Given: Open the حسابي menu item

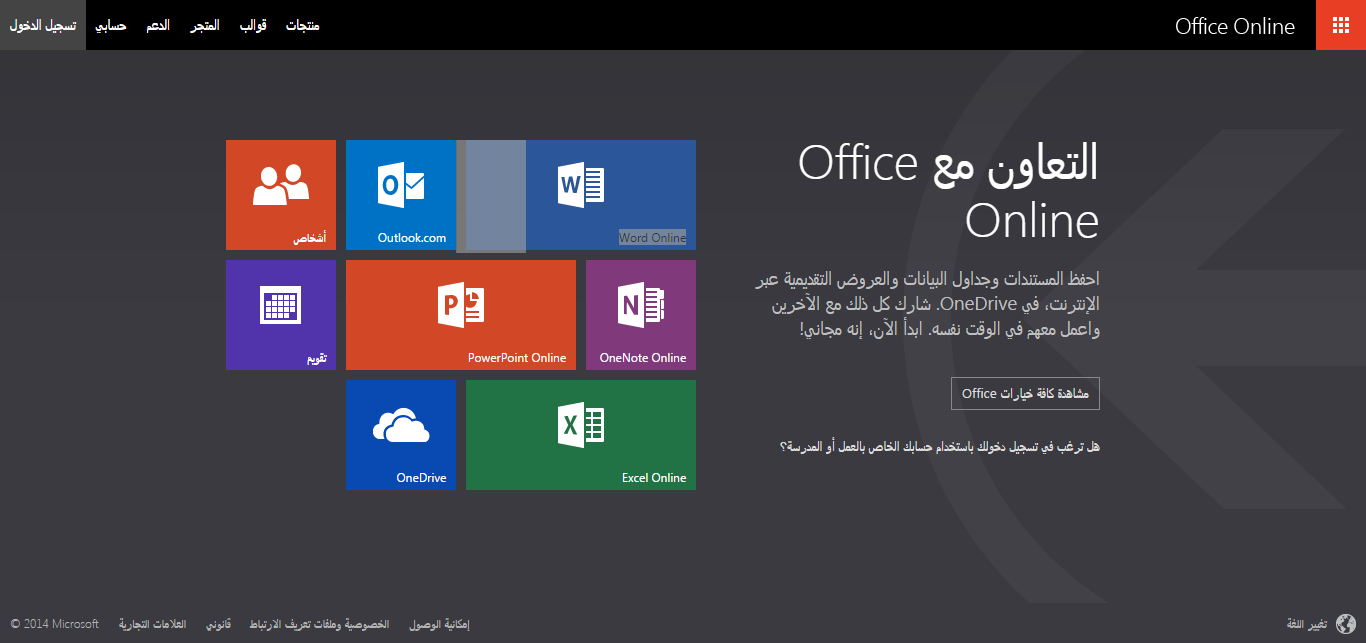Looking at the screenshot, I should tap(110, 25).
